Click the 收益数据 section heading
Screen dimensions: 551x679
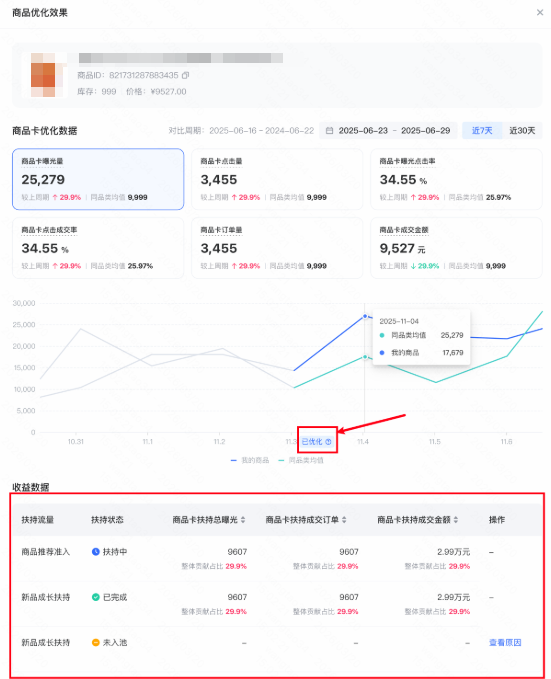(x=30, y=487)
